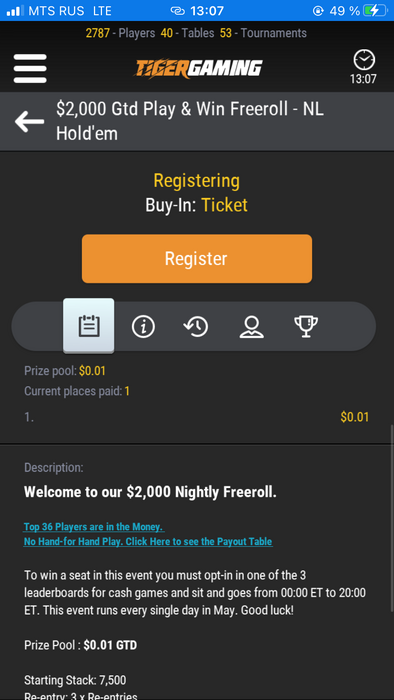Go back with the left arrow
394x700 pixels.
[29, 121]
